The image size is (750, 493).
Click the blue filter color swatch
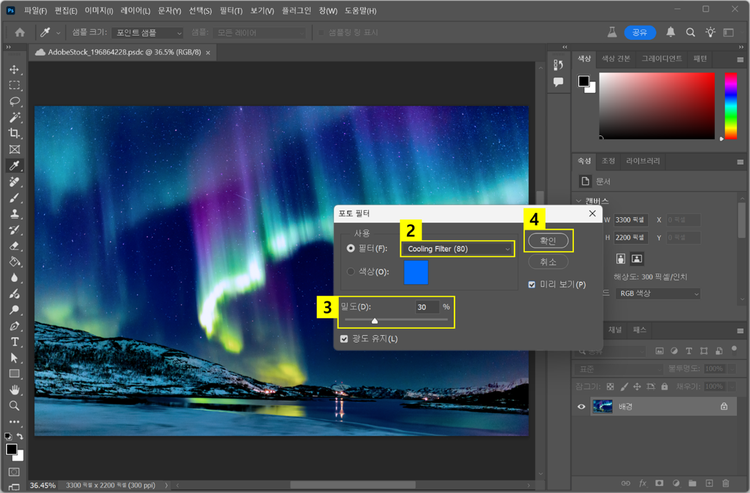[416, 272]
